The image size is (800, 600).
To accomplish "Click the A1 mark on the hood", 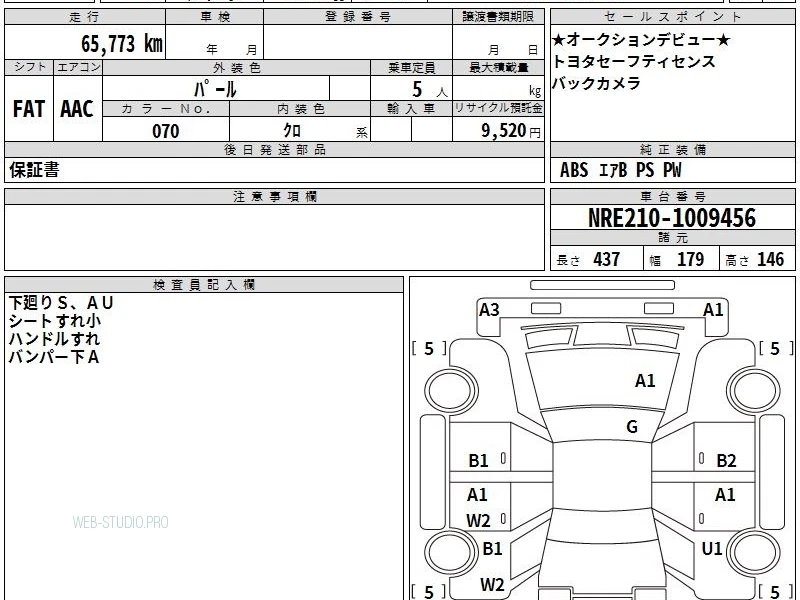I will pyautogui.click(x=645, y=381).
